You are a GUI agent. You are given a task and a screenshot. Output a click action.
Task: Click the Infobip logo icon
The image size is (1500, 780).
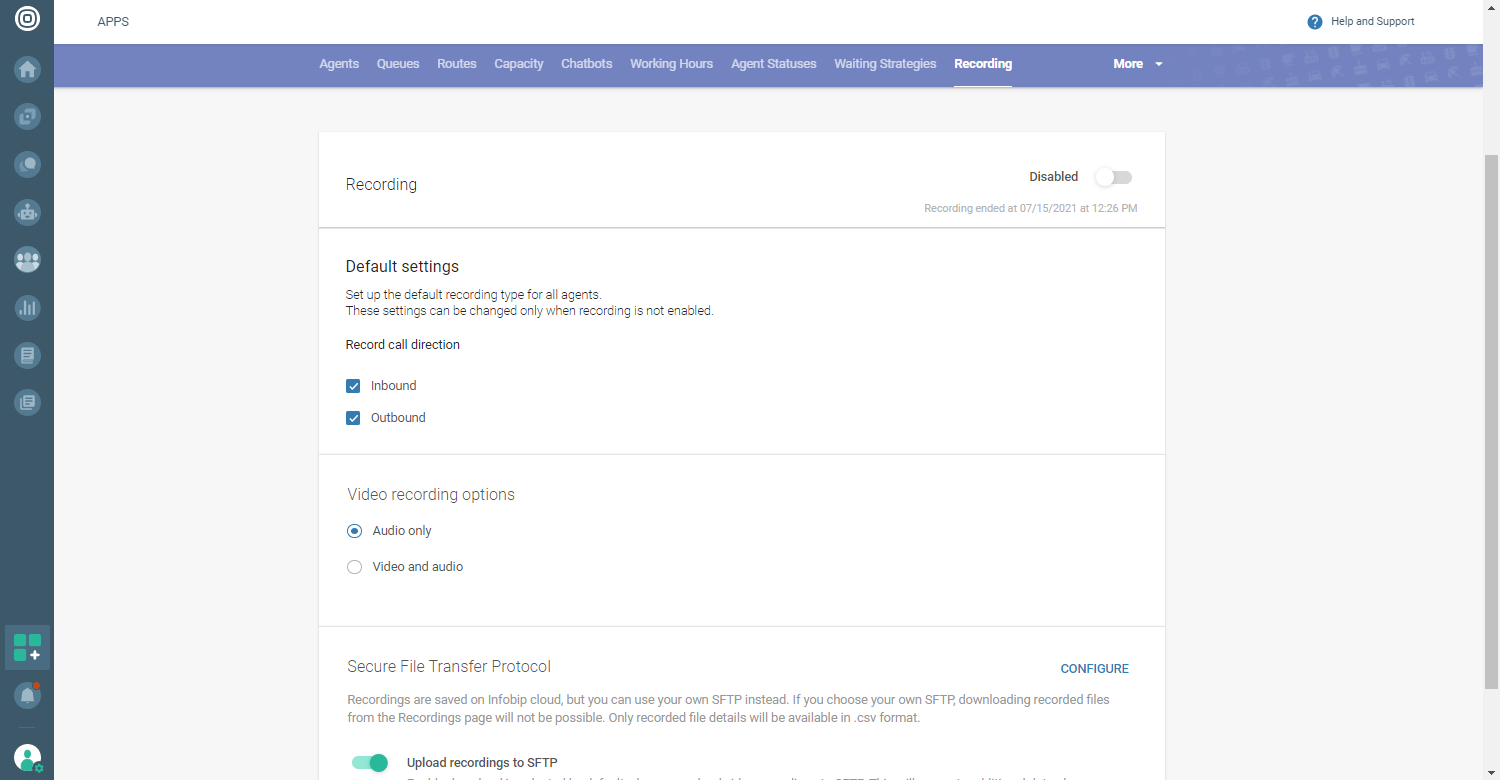[27, 18]
